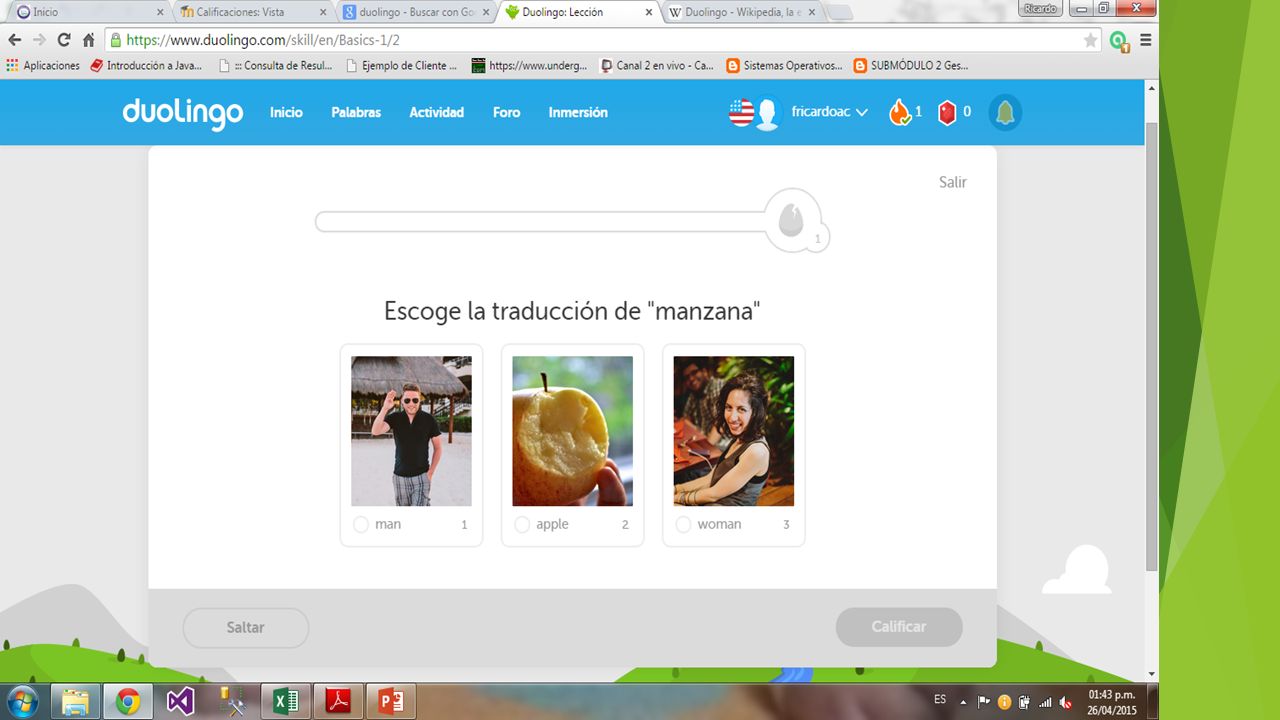Open Sistemas Operativos bookmark
The height and width of the screenshot is (720, 1280).
(785, 66)
